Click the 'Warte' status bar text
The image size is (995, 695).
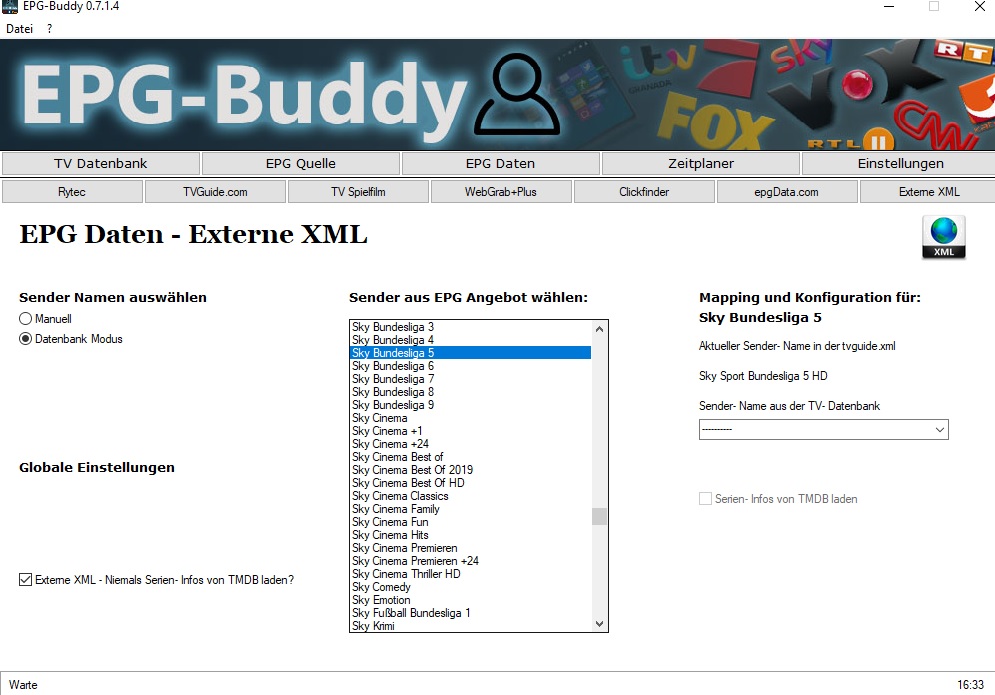[x=23, y=685]
